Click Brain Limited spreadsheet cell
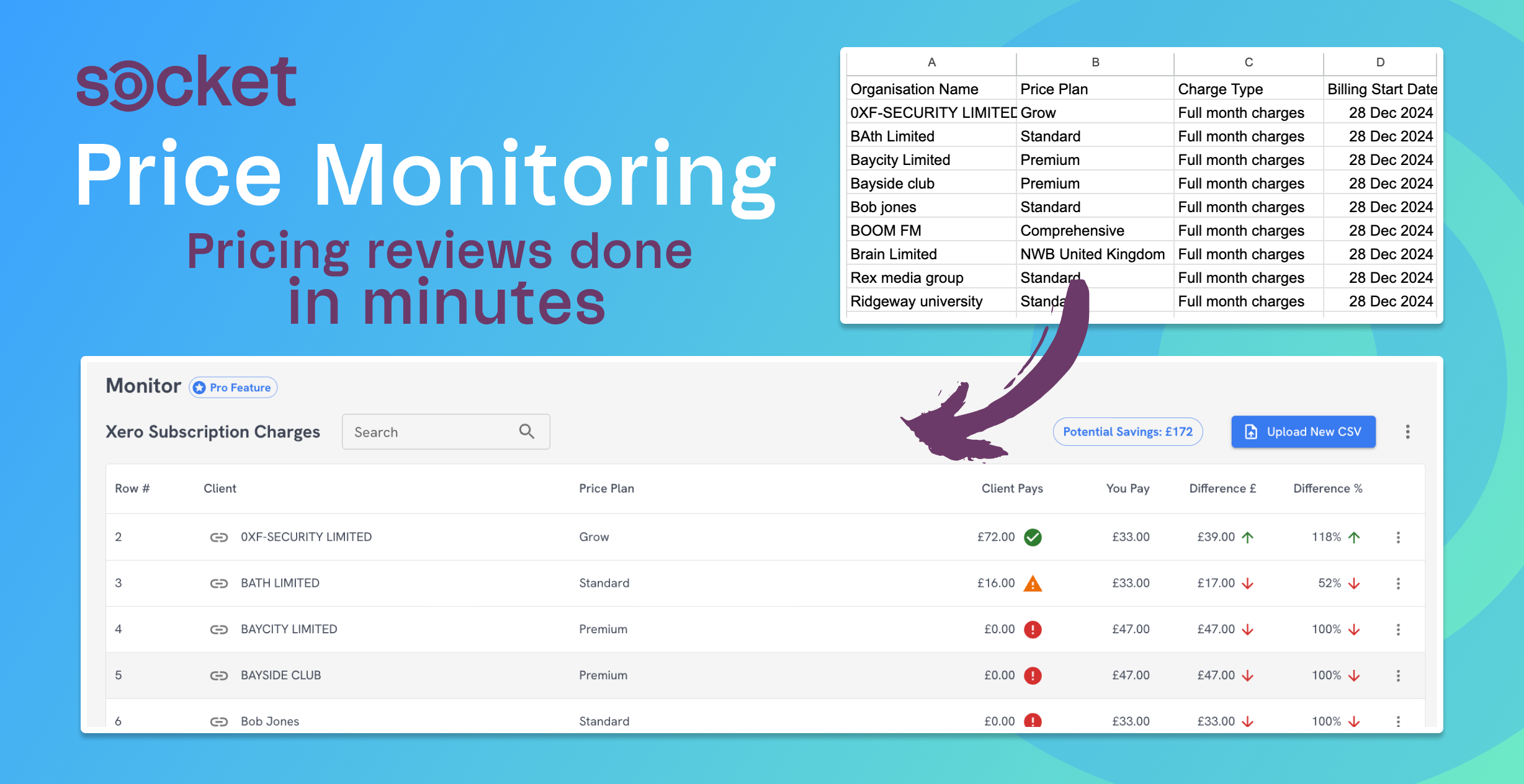Viewport: 1524px width, 784px height. pyautogui.click(x=931, y=254)
